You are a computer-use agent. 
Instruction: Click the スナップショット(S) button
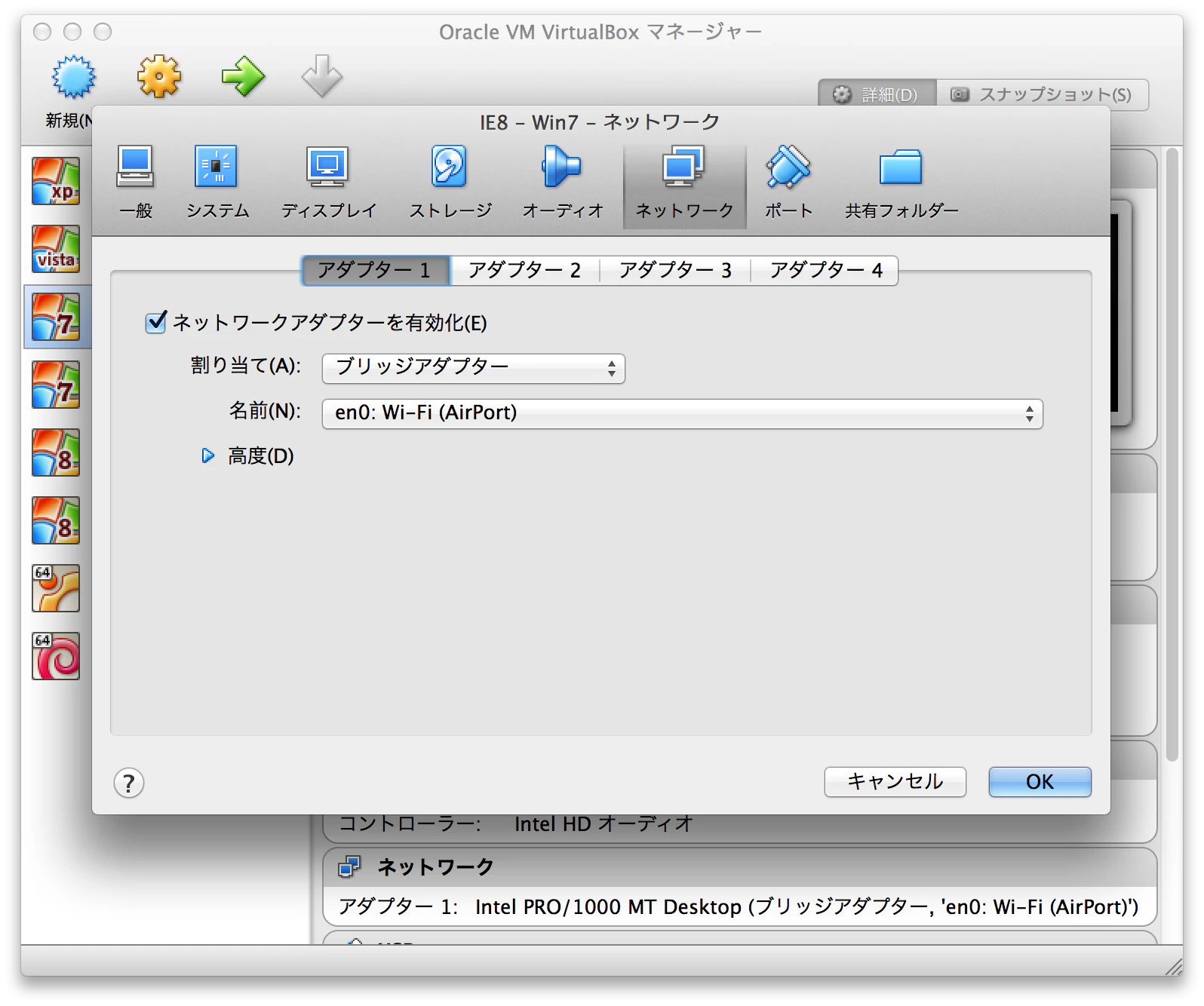[1043, 95]
